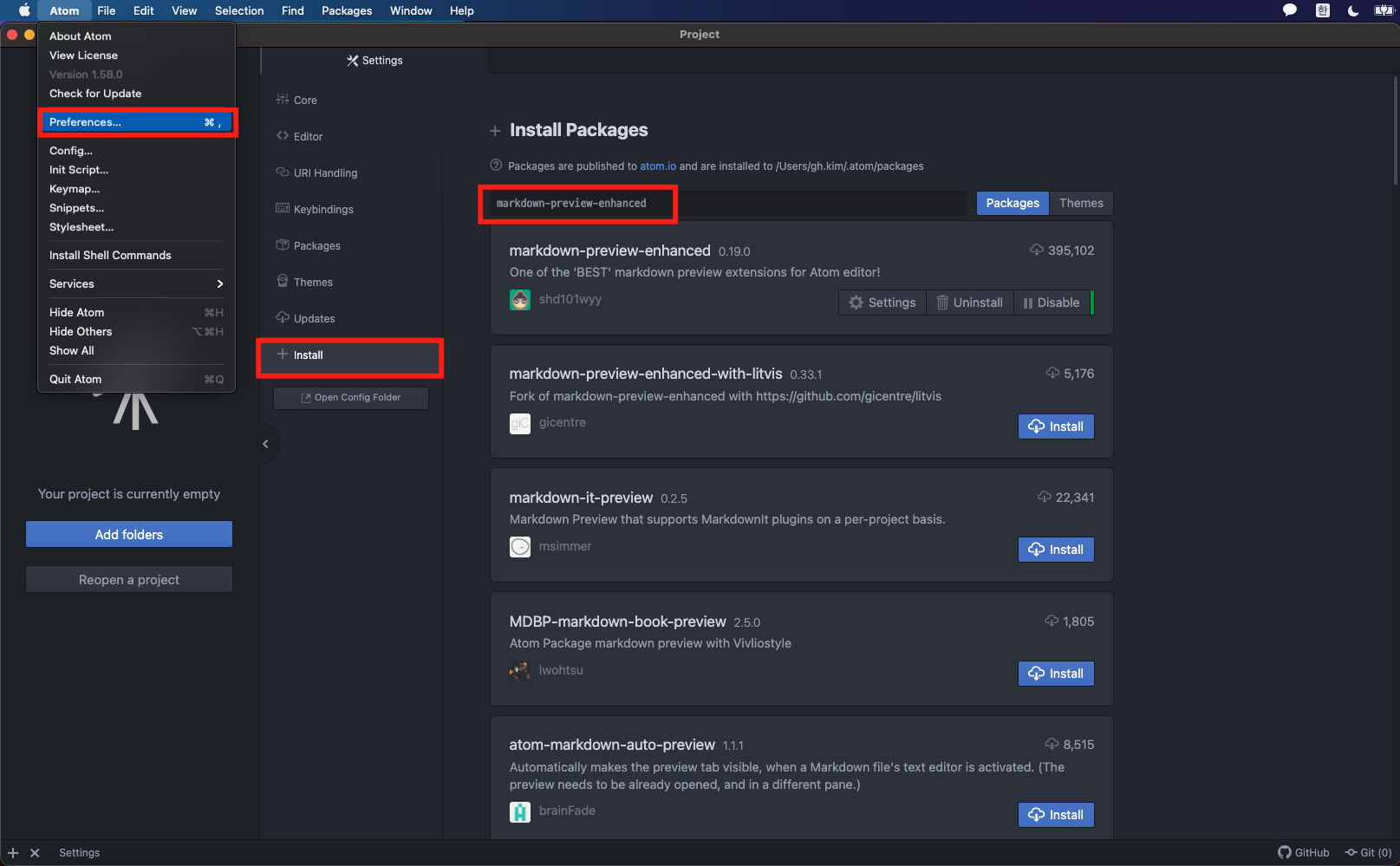Click the package search input field
Image resolution: width=1400 pixels, height=866 pixels.
[x=726, y=203]
